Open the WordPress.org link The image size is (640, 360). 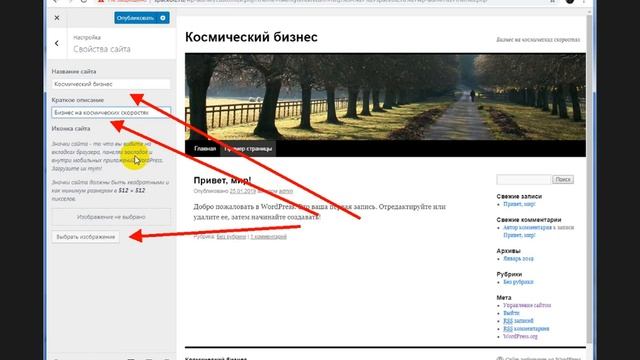tap(520, 336)
